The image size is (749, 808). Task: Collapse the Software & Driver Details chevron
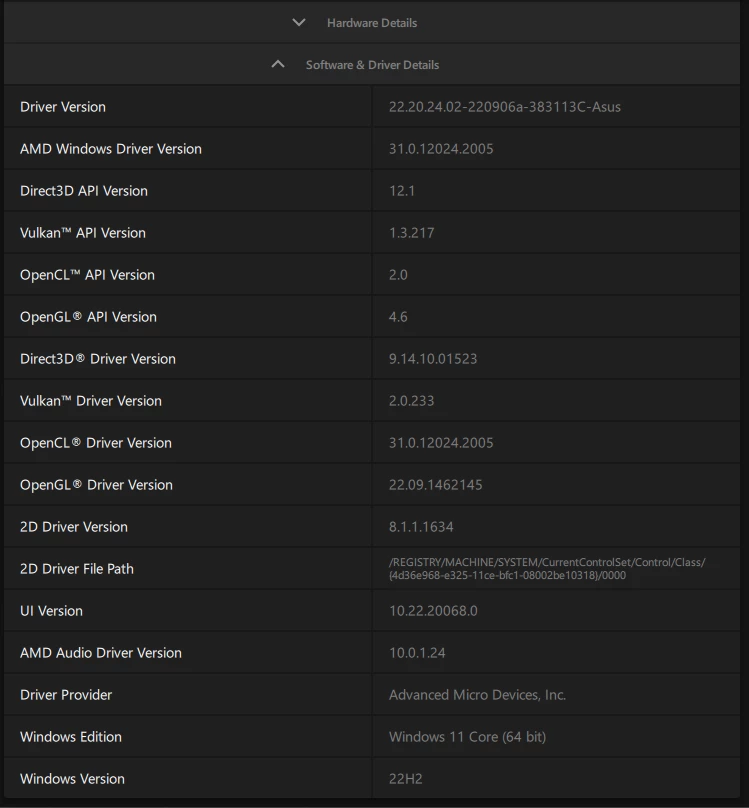[x=278, y=64]
